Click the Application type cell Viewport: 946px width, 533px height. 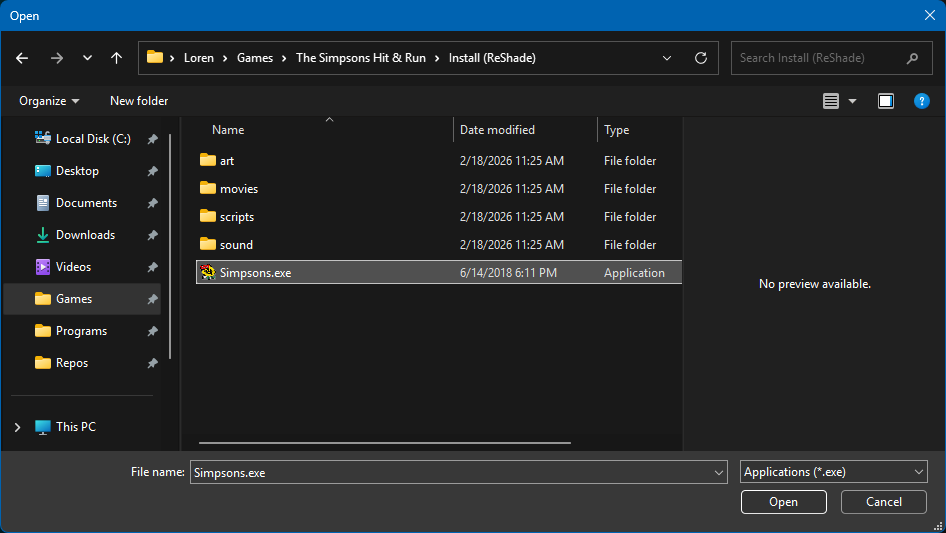click(634, 273)
